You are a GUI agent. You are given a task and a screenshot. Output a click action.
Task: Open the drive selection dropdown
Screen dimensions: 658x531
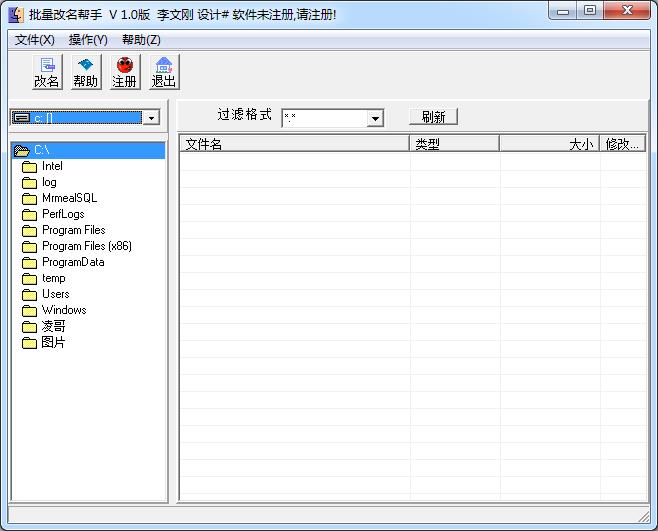coord(151,118)
